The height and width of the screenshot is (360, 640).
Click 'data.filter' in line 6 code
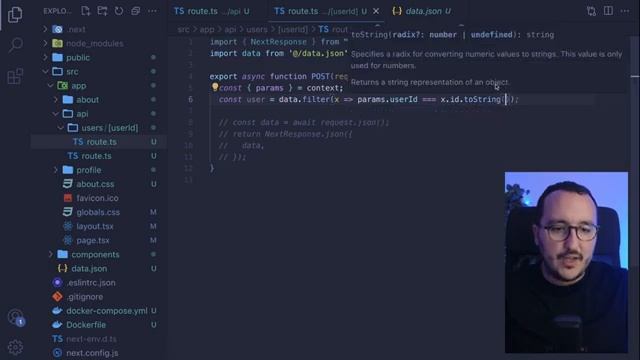click(x=304, y=99)
